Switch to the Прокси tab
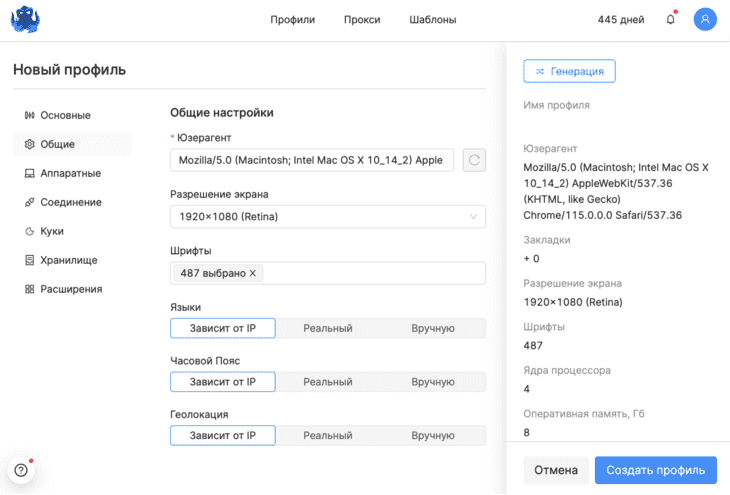Screen dimensions: 730x495 point(362,20)
